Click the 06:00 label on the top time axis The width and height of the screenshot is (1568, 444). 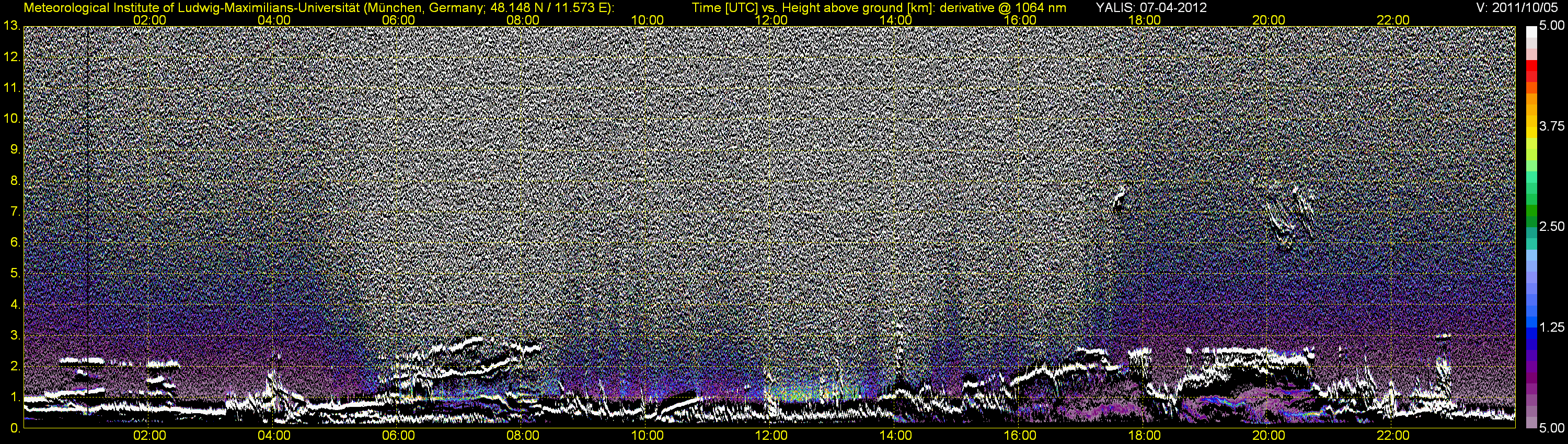[x=399, y=20]
